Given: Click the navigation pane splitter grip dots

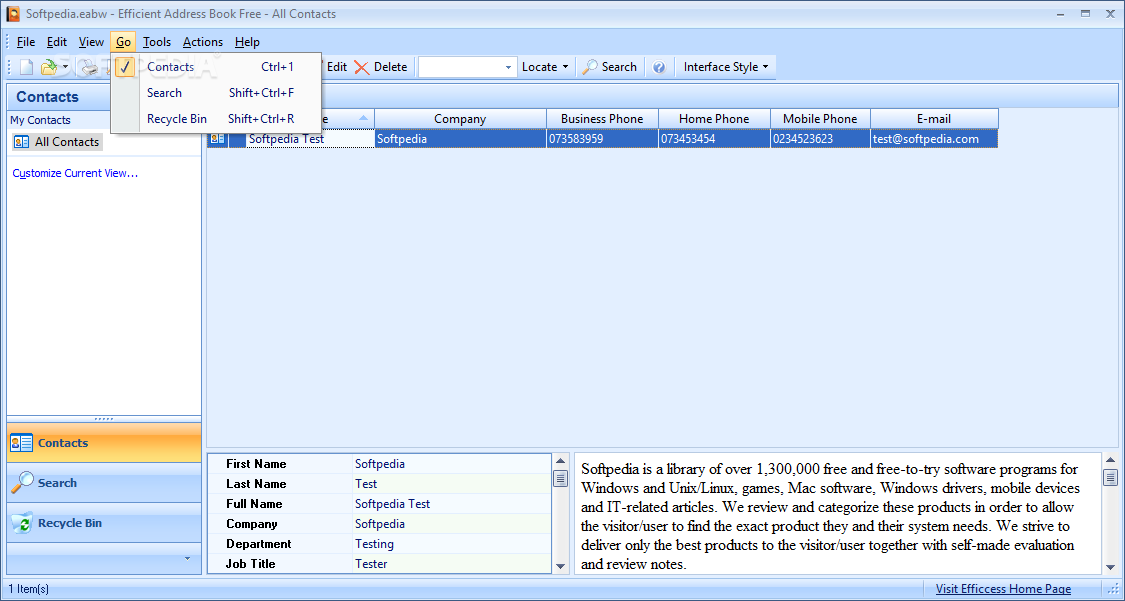Looking at the screenshot, I should click(104, 419).
